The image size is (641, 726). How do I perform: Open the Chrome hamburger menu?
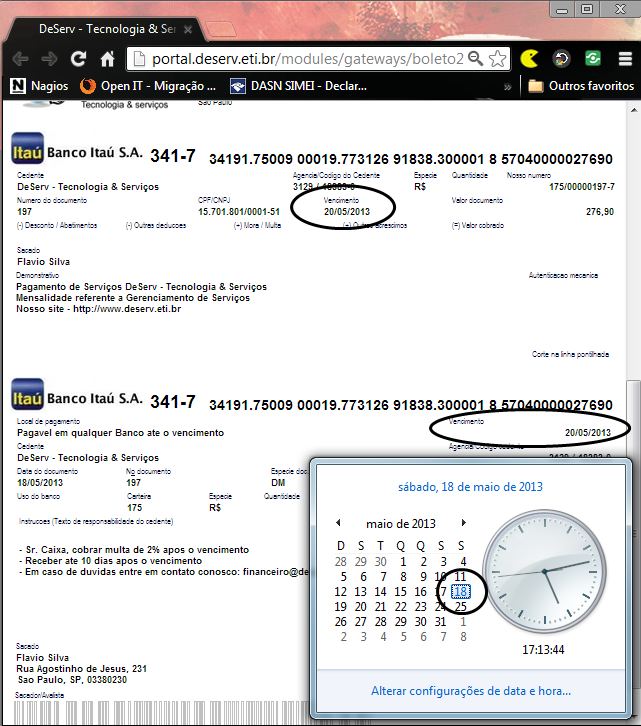coord(625,59)
